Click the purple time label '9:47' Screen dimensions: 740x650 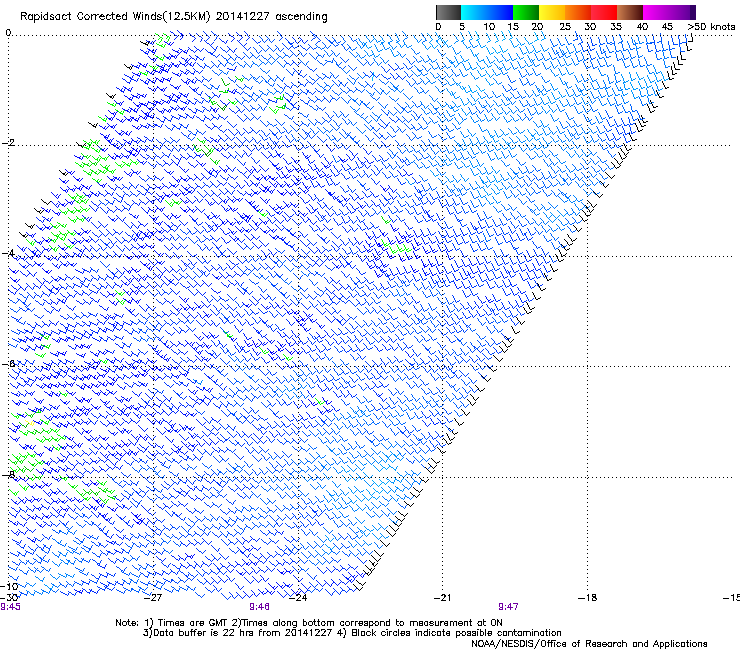coord(508,607)
